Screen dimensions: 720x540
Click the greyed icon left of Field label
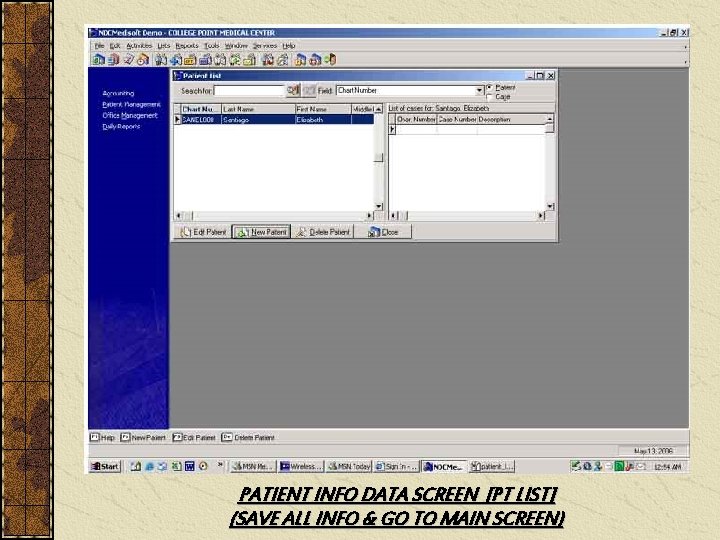point(309,90)
